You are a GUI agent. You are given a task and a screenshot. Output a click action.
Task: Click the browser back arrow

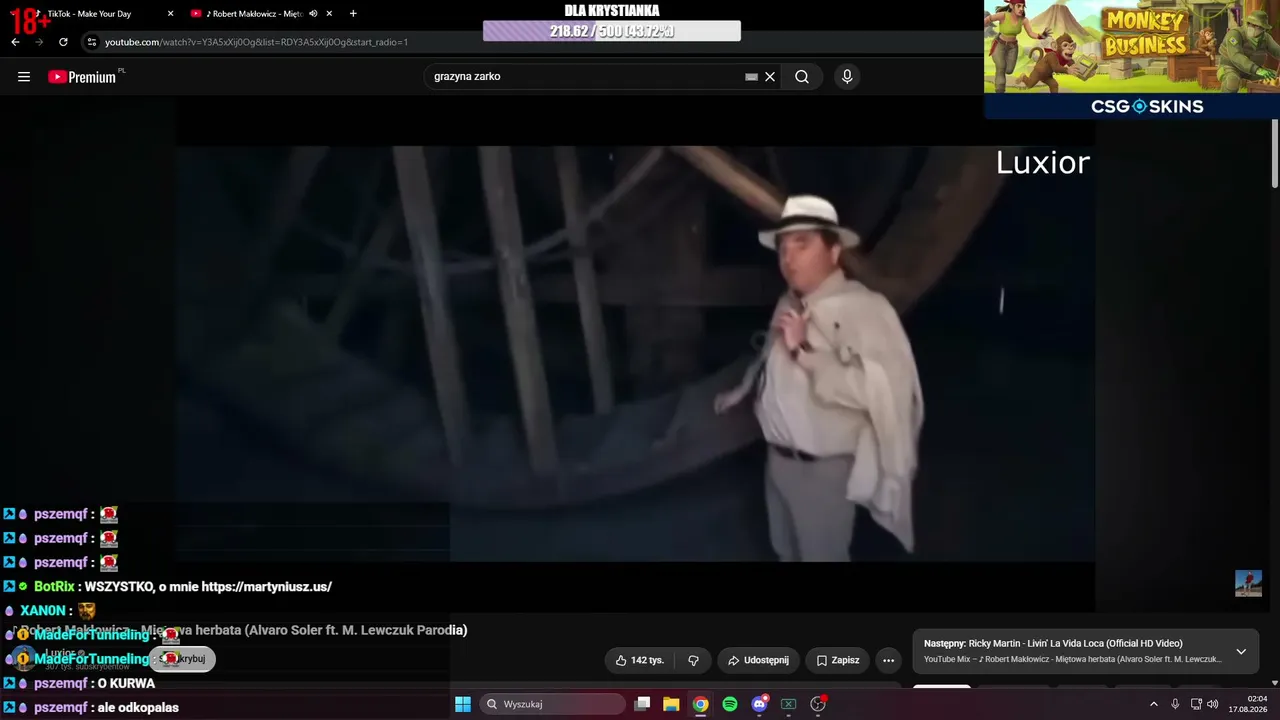tap(15, 42)
